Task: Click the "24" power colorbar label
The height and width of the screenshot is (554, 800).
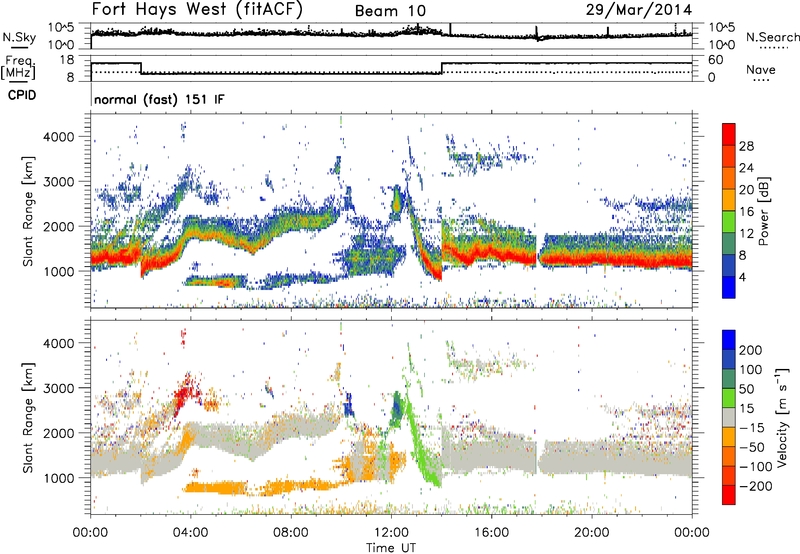Action: (746, 168)
